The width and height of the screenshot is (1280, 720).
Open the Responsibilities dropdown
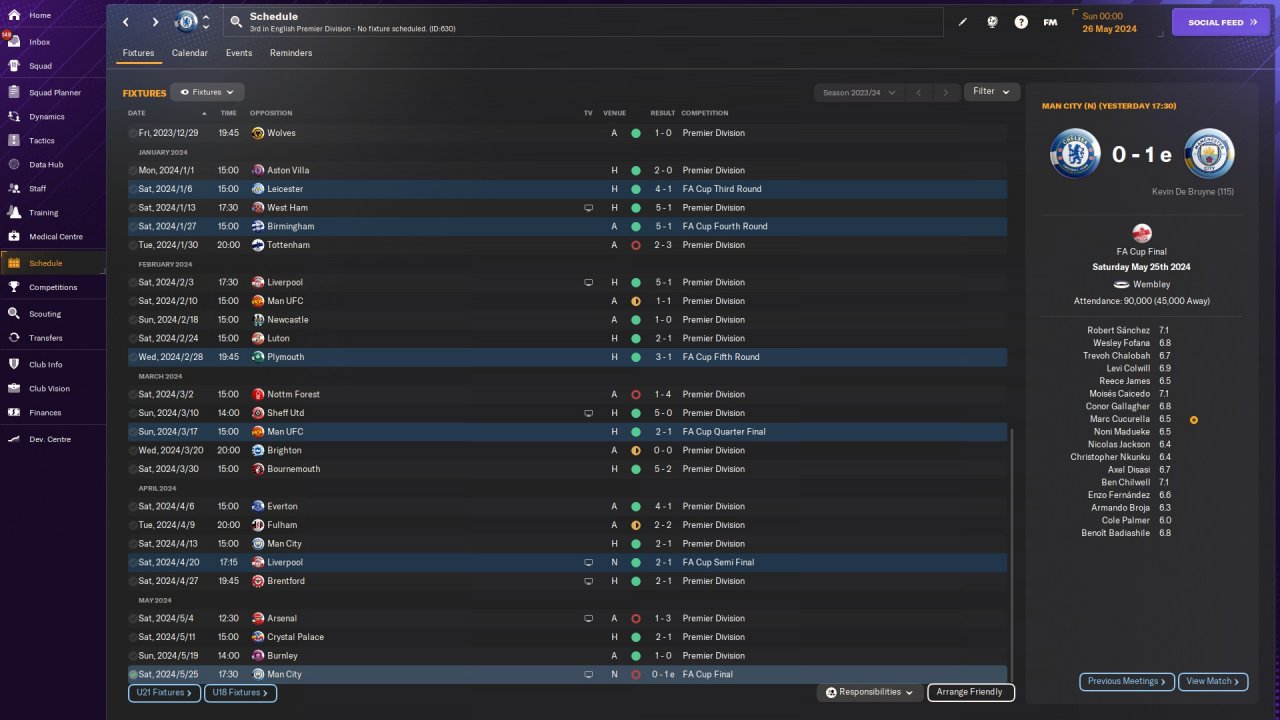[x=869, y=692]
